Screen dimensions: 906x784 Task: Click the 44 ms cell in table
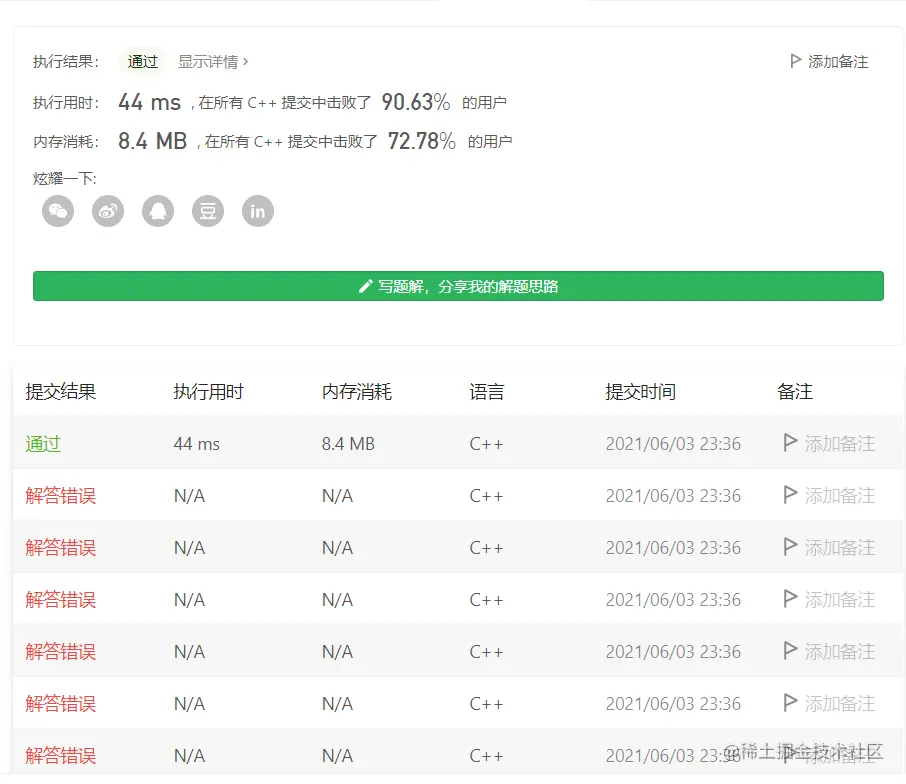[x=196, y=444]
